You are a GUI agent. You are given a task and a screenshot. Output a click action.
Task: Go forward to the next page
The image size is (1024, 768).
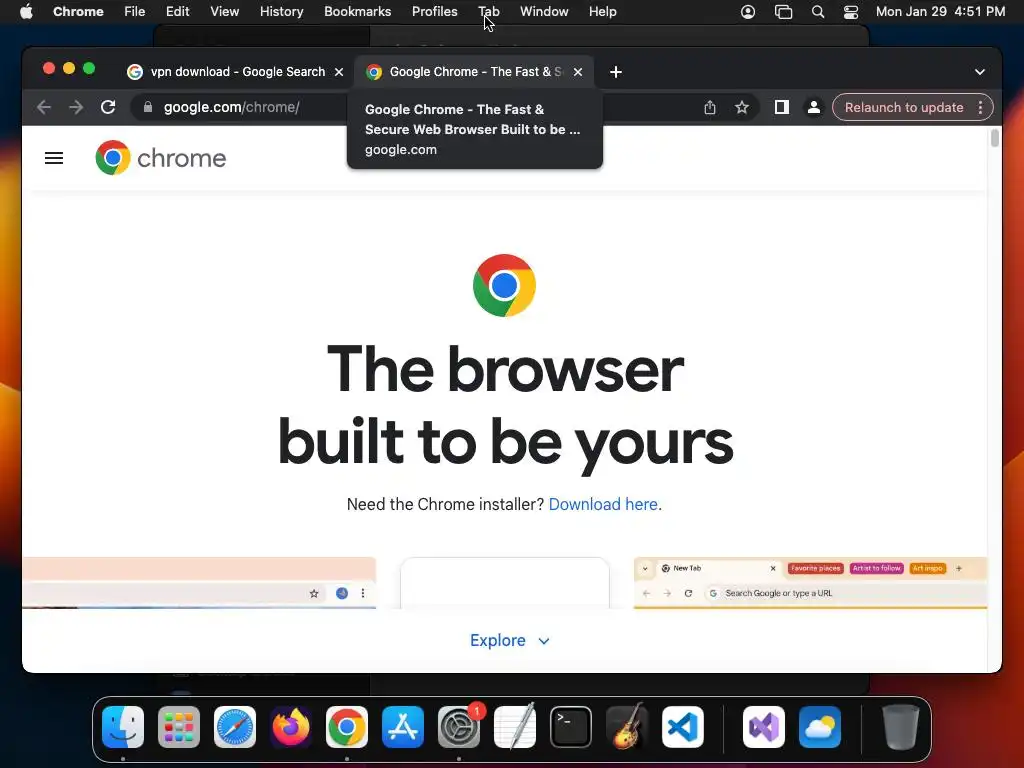coord(76,107)
